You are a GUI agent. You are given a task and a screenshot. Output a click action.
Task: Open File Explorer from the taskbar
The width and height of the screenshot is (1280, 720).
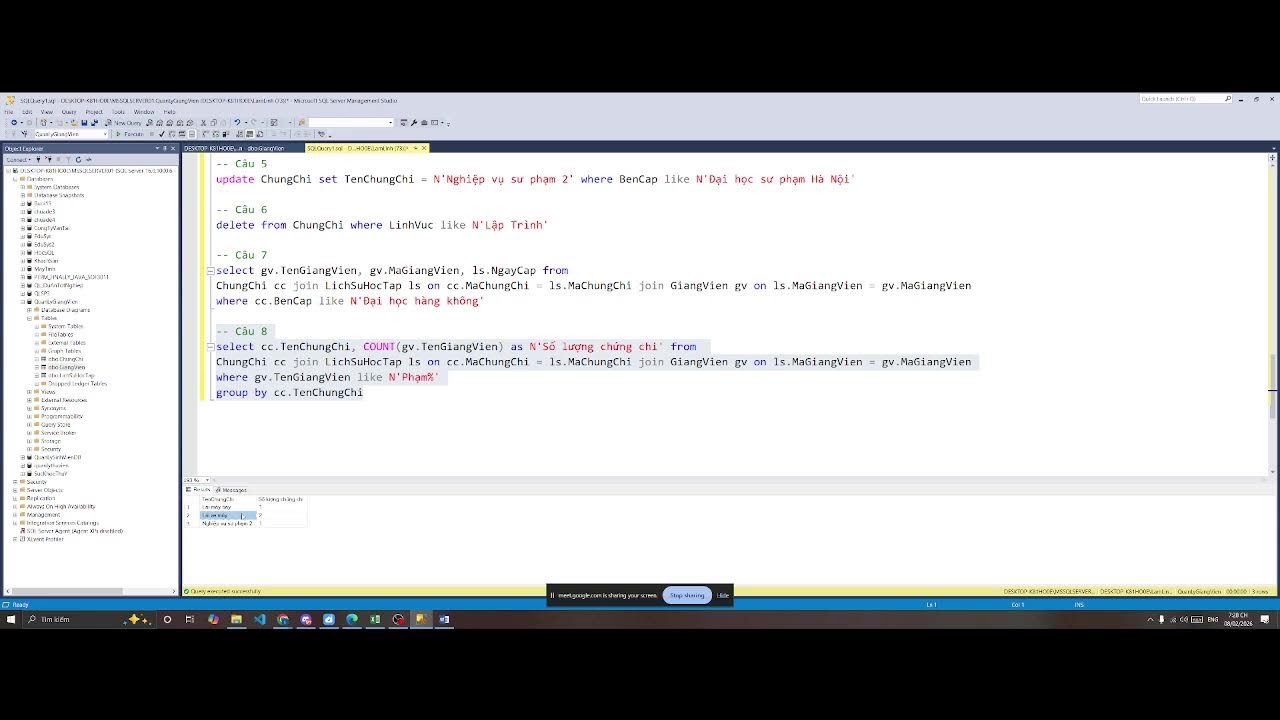(x=236, y=619)
